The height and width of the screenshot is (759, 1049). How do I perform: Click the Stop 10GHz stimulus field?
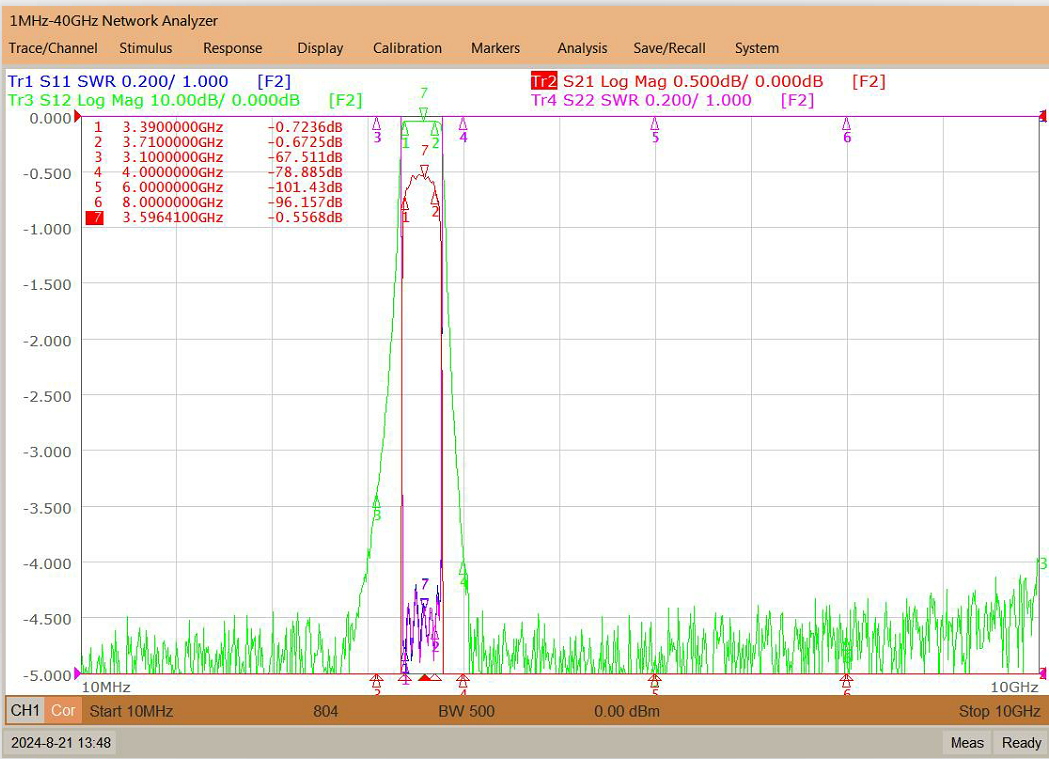coord(999,711)
